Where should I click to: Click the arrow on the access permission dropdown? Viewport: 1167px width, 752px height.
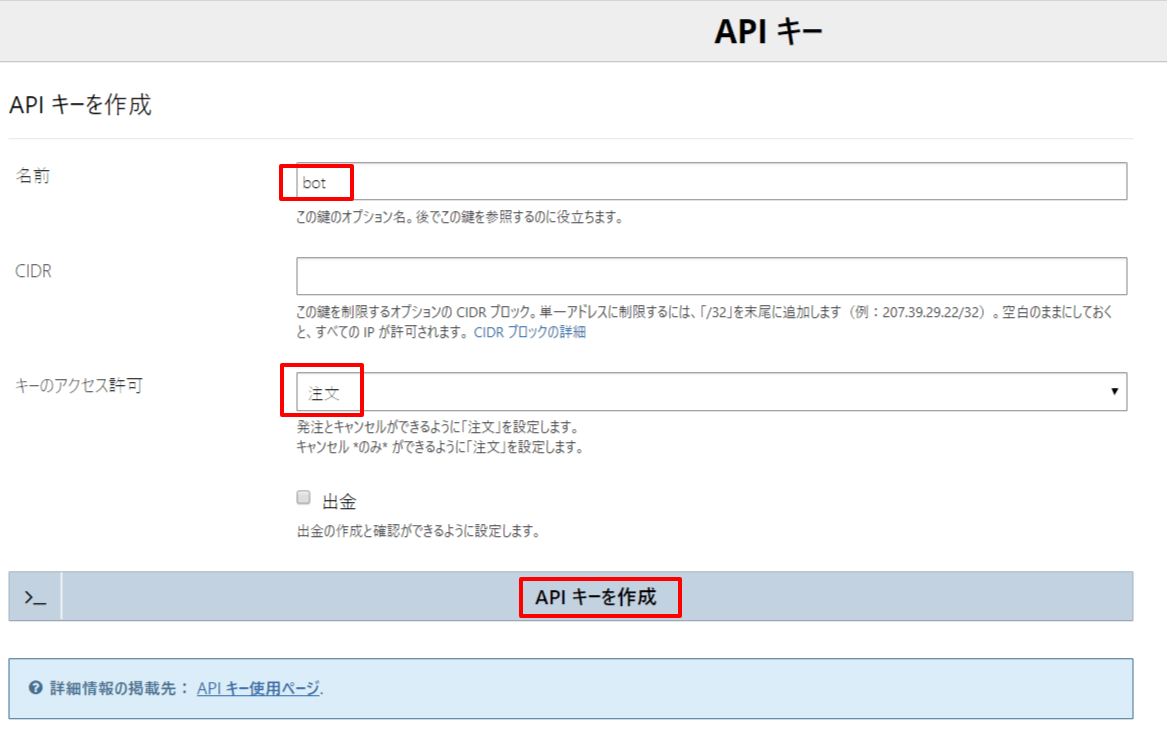click(x=1114, y=392)
